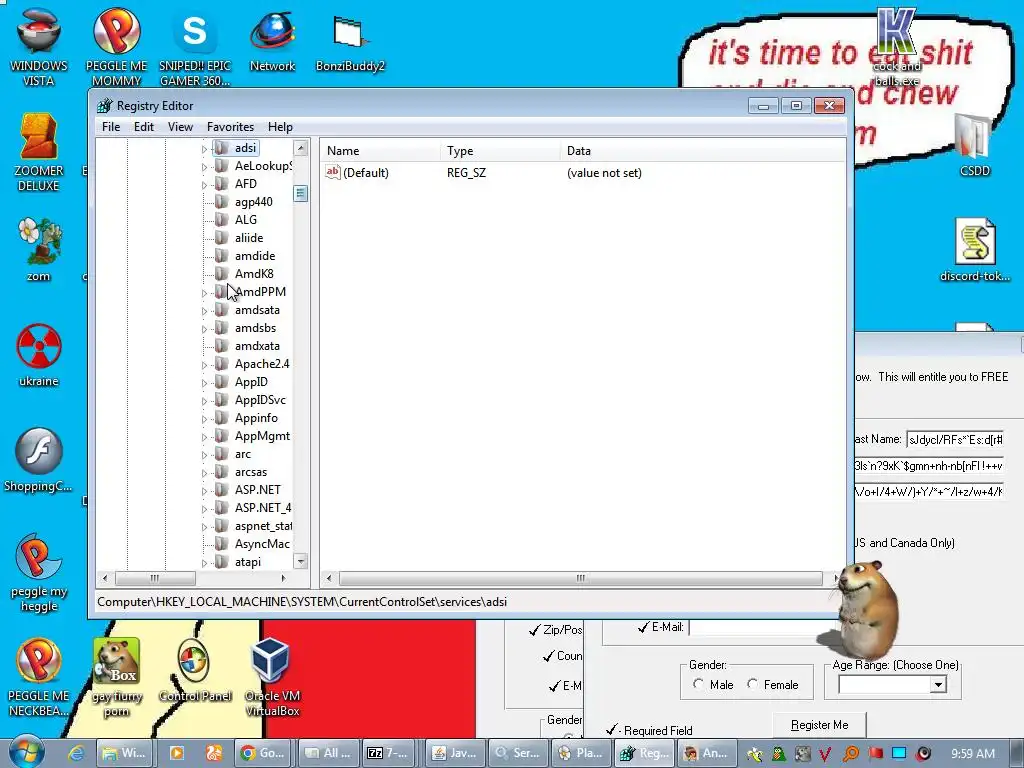Expand the amdsata registry key

tap(204, 312)
